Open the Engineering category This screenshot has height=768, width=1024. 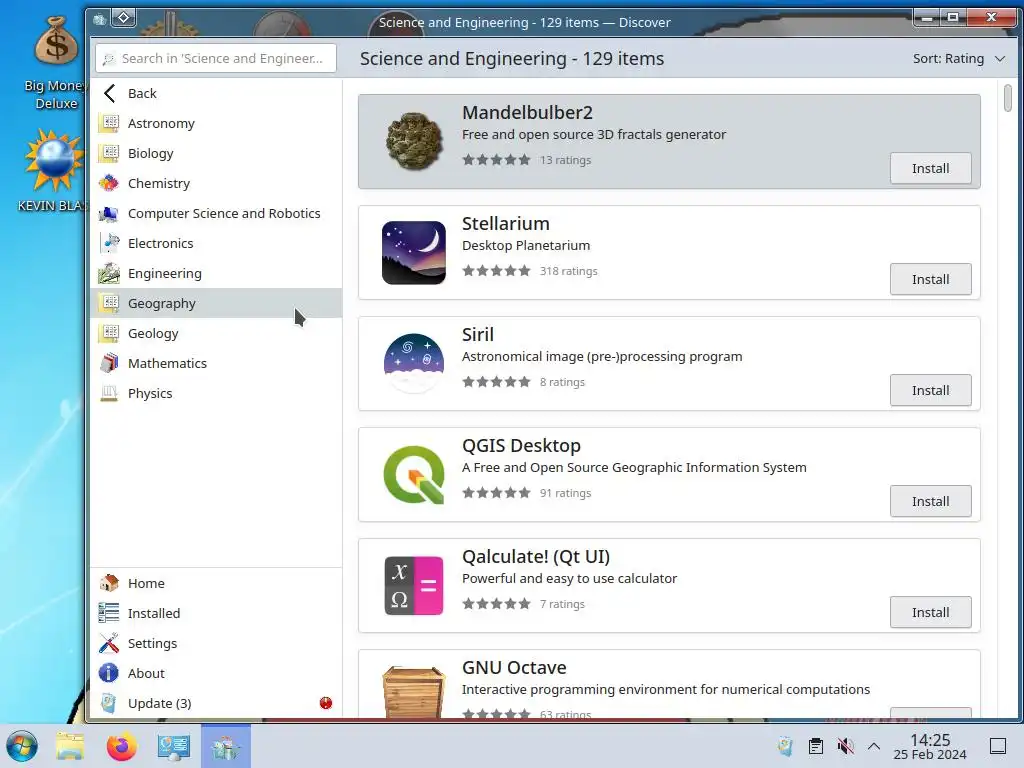pyautogui.click(x=216, y=274)
